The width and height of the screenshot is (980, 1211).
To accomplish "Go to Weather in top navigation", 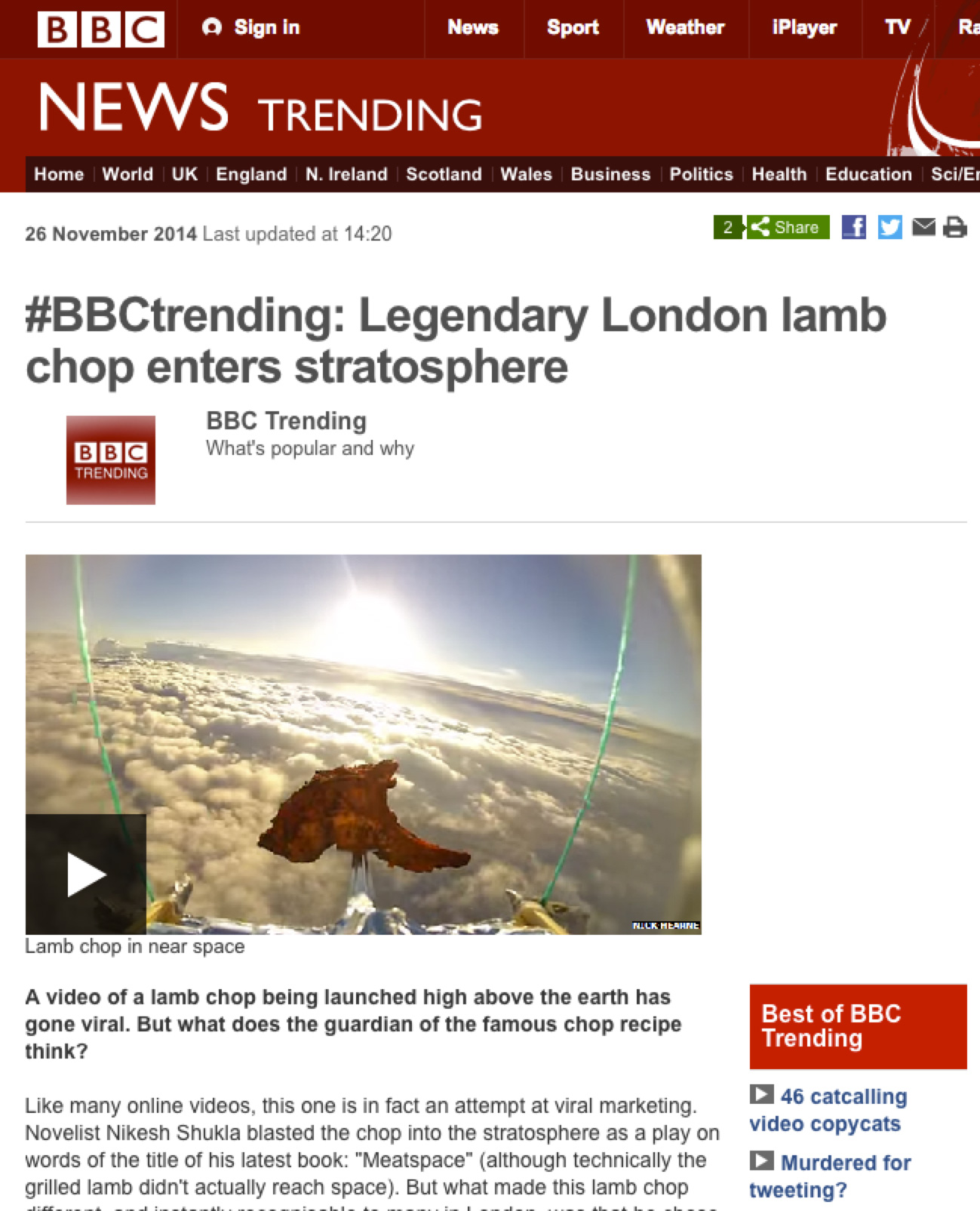I will (685, 28).
